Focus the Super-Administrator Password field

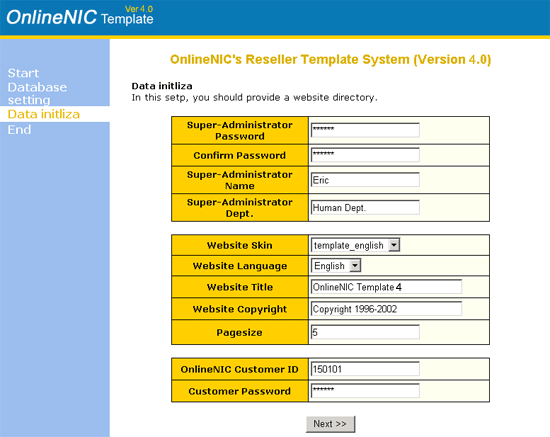coord(365,130)
